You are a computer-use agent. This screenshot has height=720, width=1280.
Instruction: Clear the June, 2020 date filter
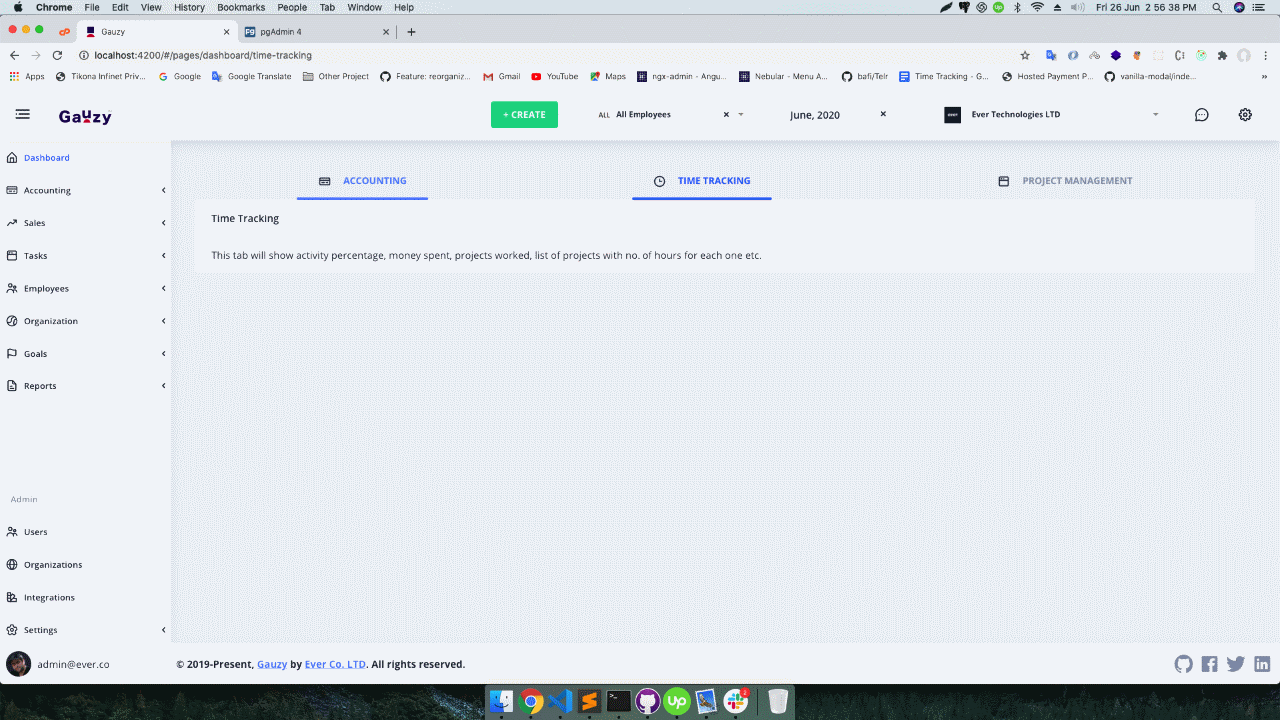(883, 114)
